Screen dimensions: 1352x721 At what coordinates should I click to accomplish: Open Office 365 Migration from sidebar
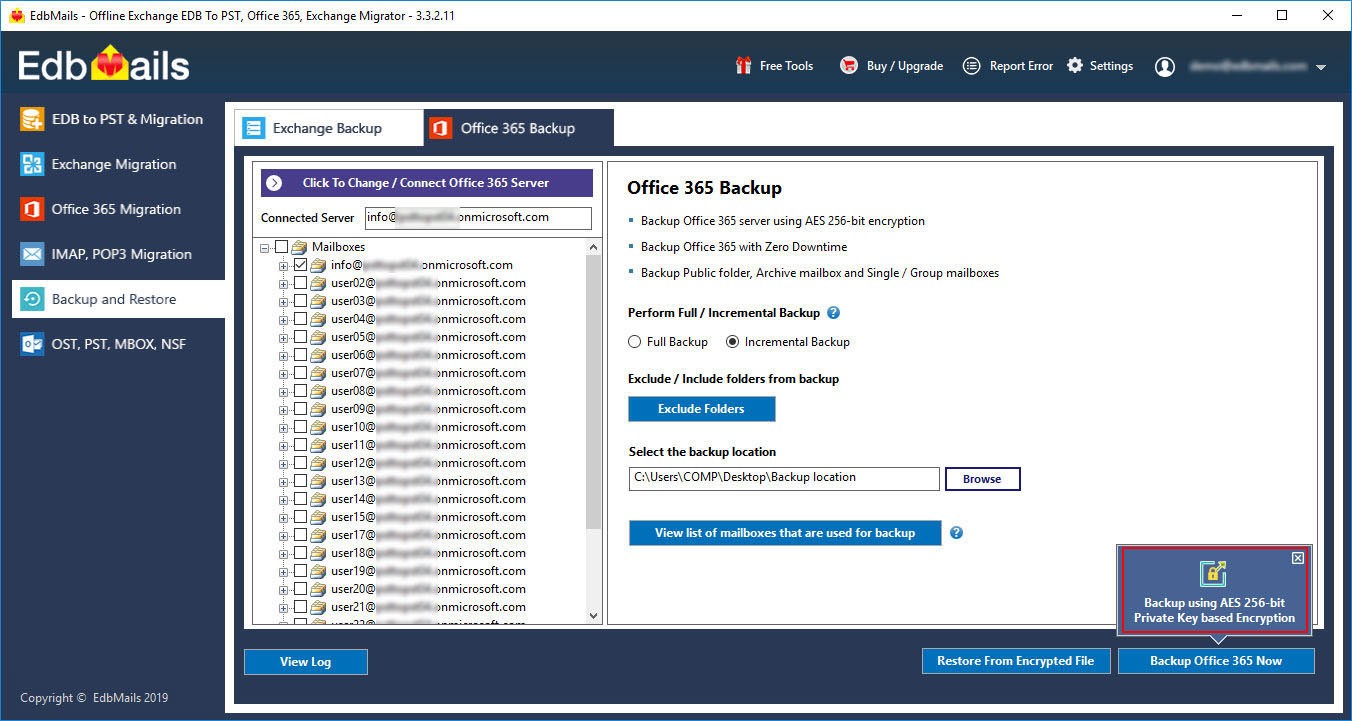point(118,209)
